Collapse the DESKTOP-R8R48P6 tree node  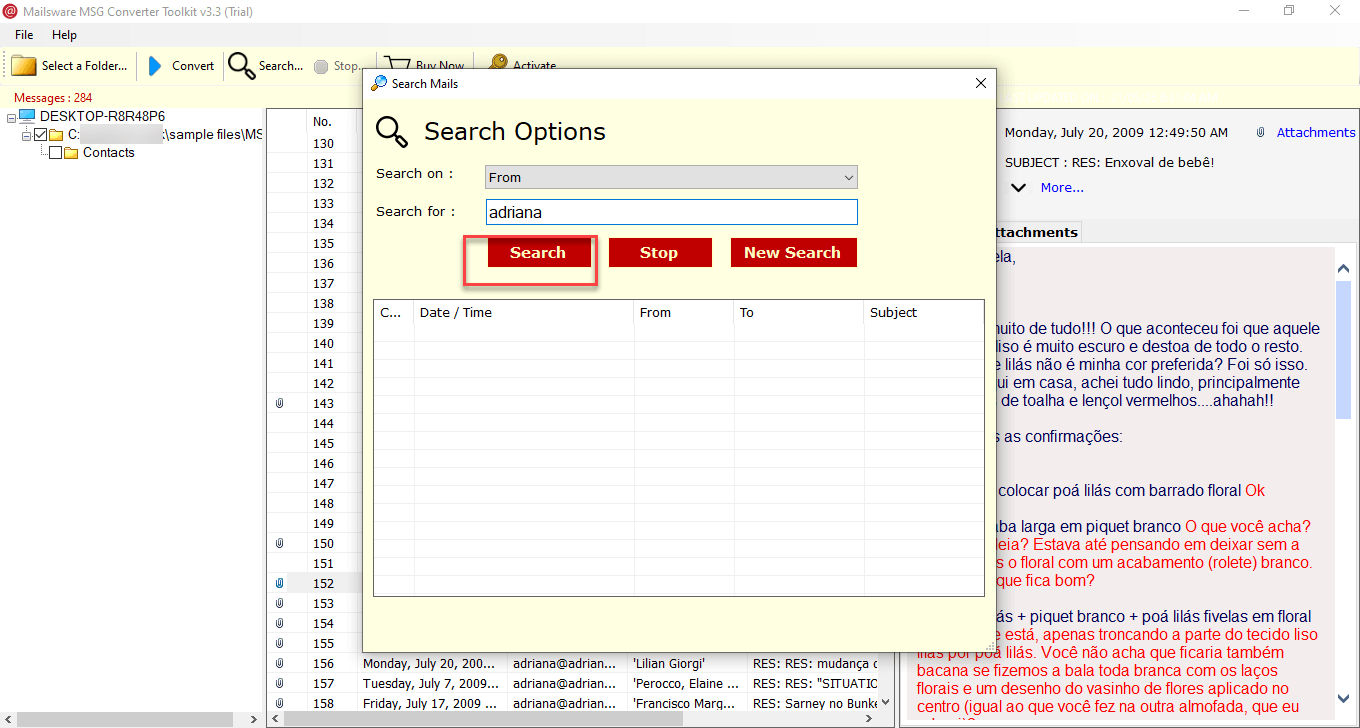pos(10,116)
